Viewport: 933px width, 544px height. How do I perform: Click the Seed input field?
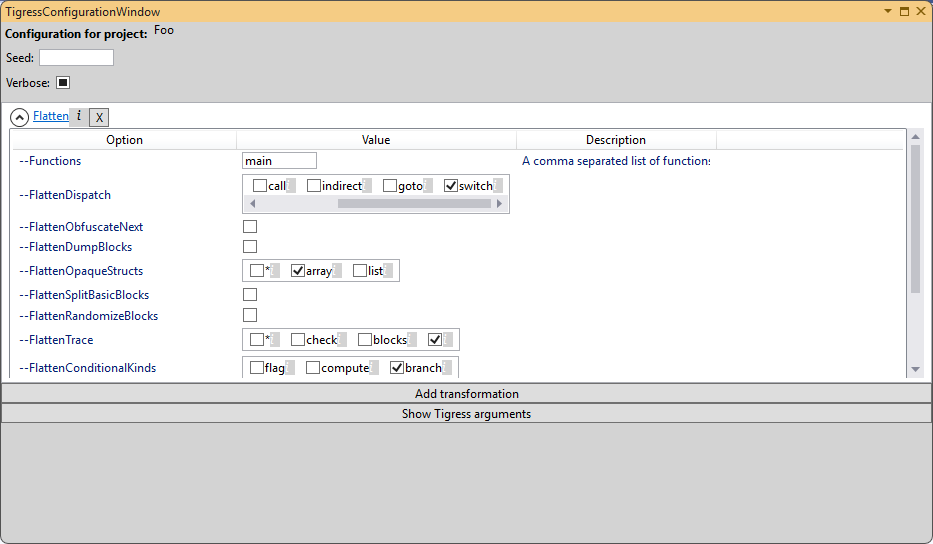point(76,58)
